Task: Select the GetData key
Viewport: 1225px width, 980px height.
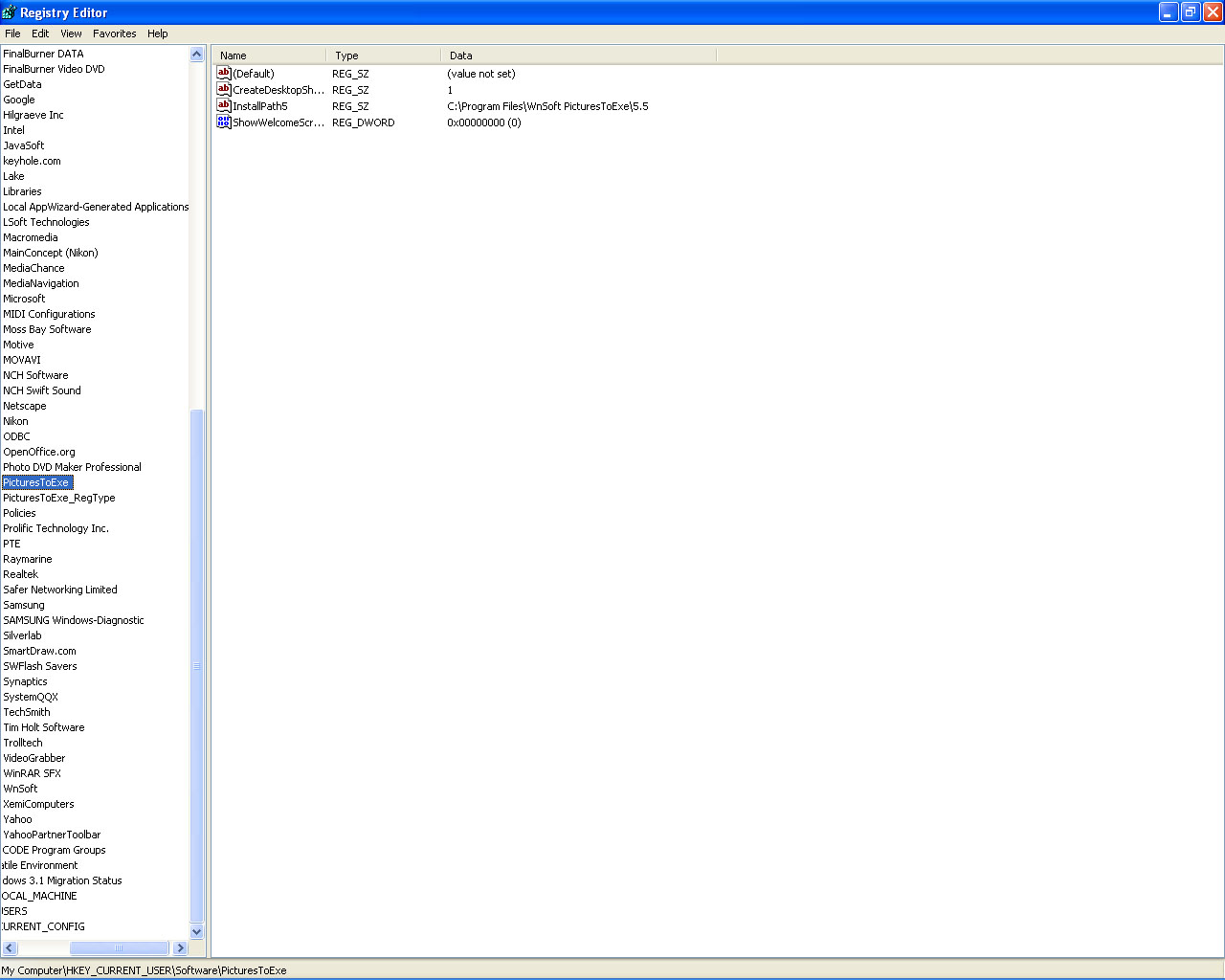Action: [22, 84]
